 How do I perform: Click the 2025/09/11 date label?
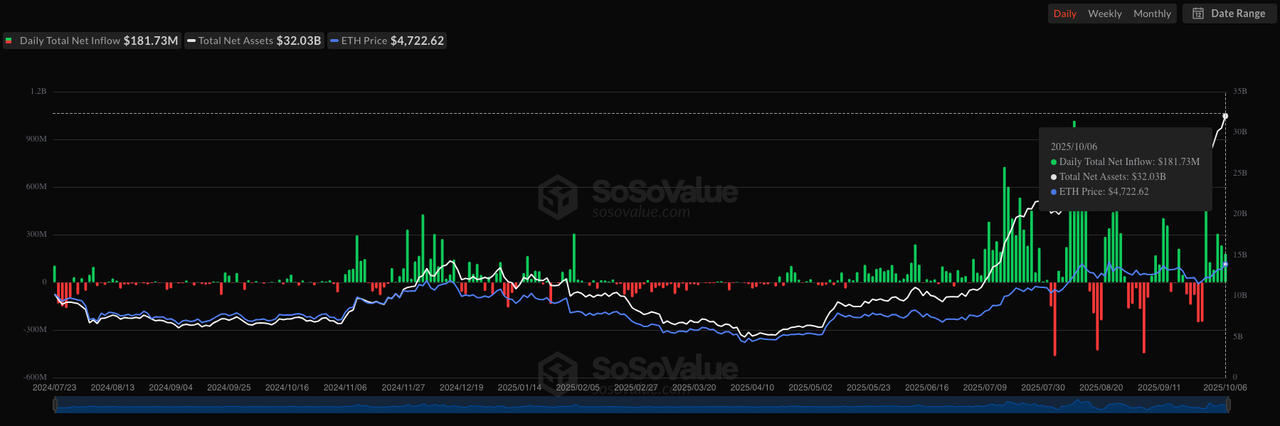coord(1159,386)
